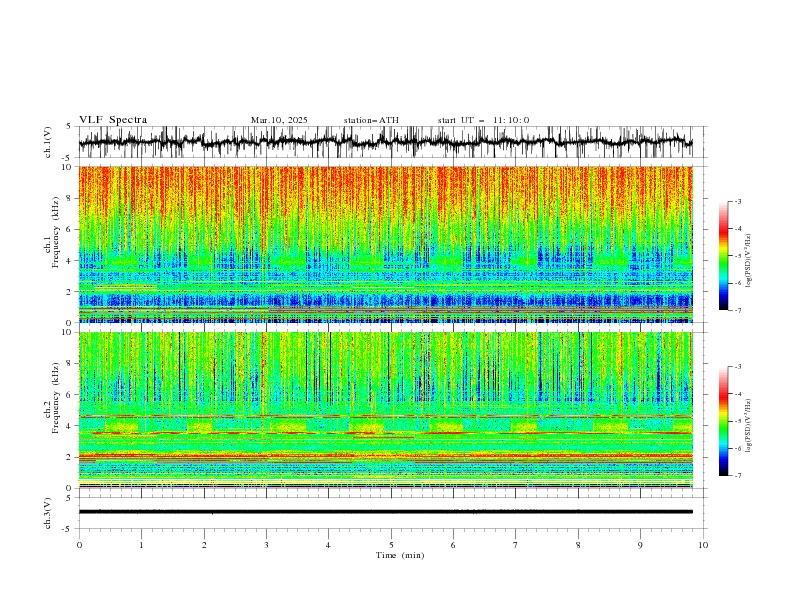Click the 'ch.3(V)' waveform axis label

[x=48, y=513]
